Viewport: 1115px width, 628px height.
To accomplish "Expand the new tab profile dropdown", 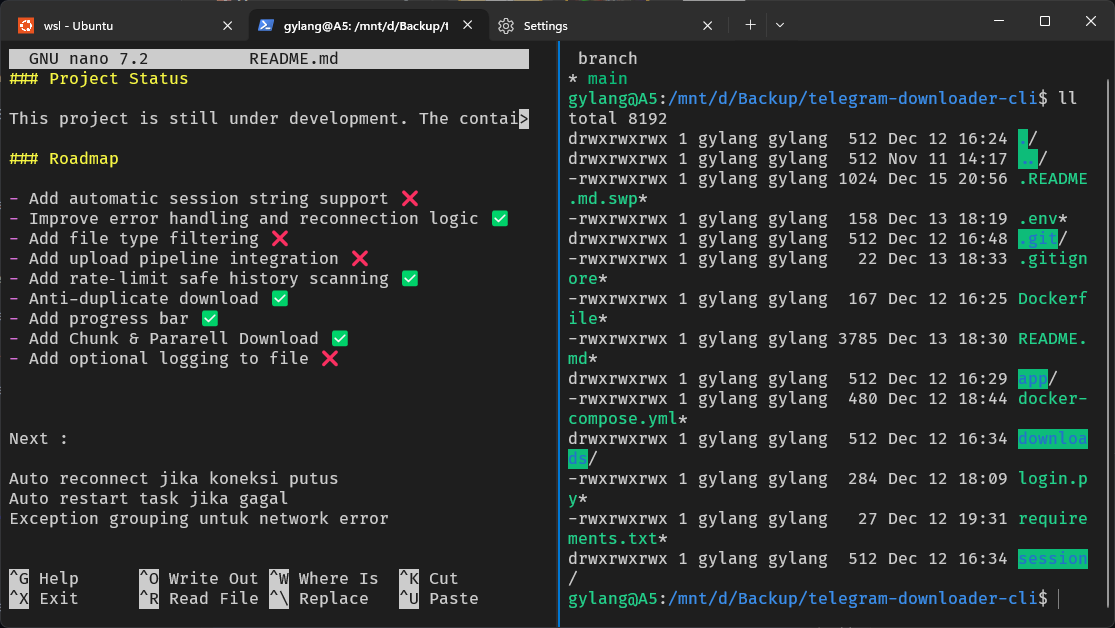I will coord(780,25).
